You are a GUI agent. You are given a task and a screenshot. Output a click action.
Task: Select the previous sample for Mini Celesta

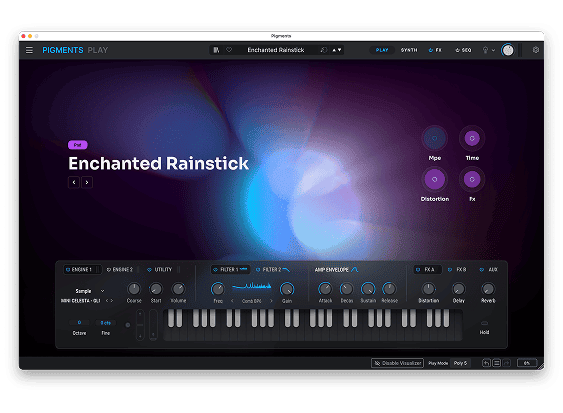107,301
